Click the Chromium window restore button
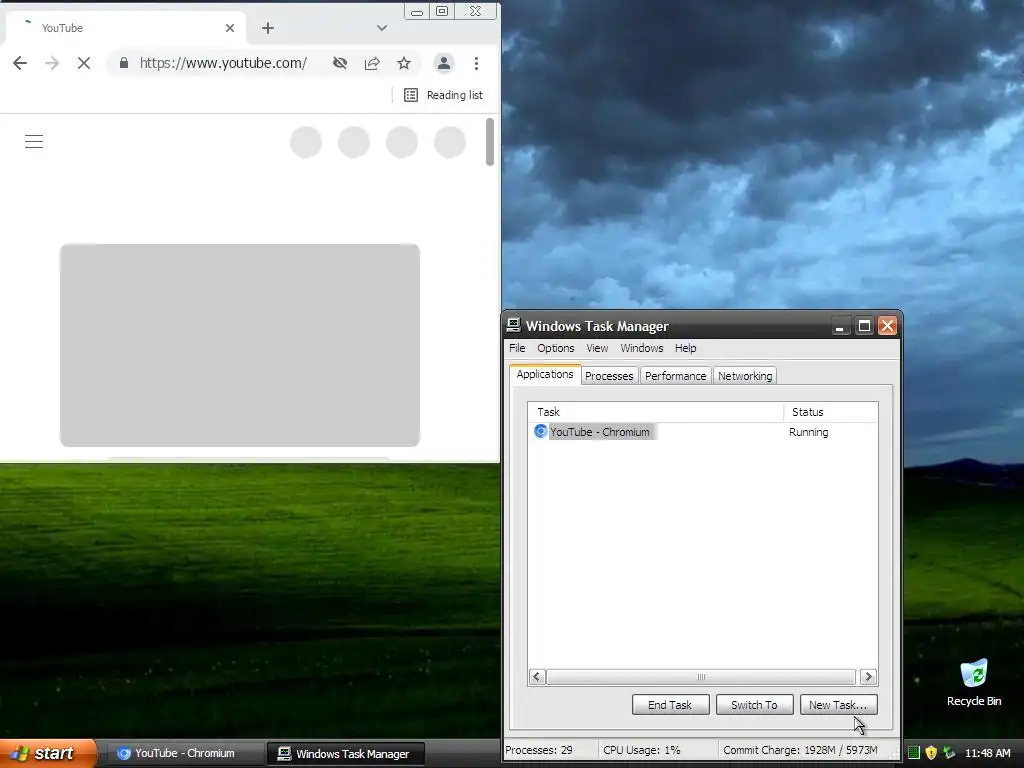 pyautogui.click(x=442, y=12)
